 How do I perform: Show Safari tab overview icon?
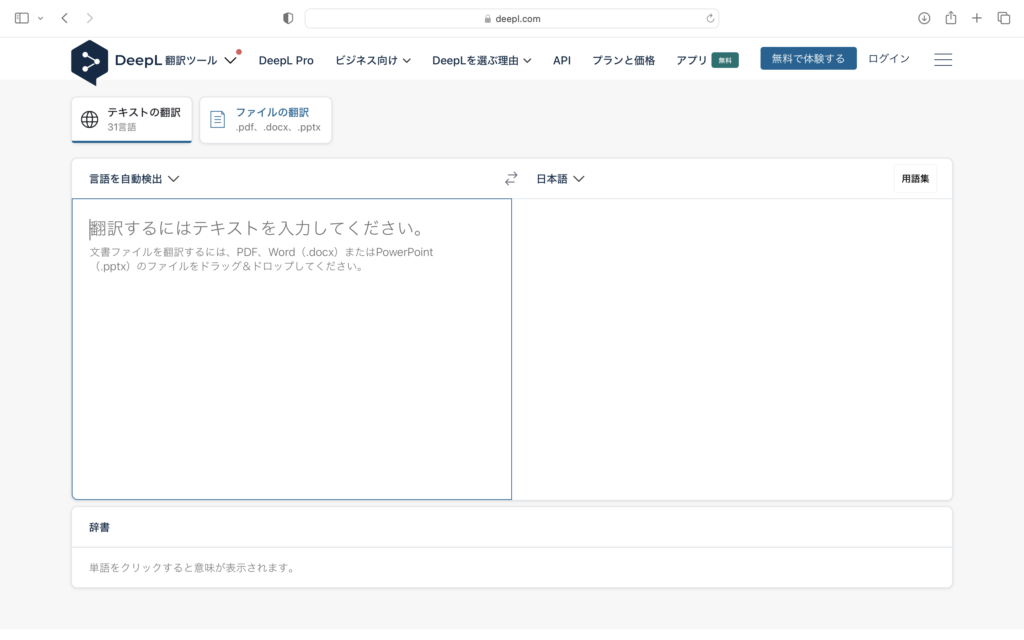point(1004,17)
